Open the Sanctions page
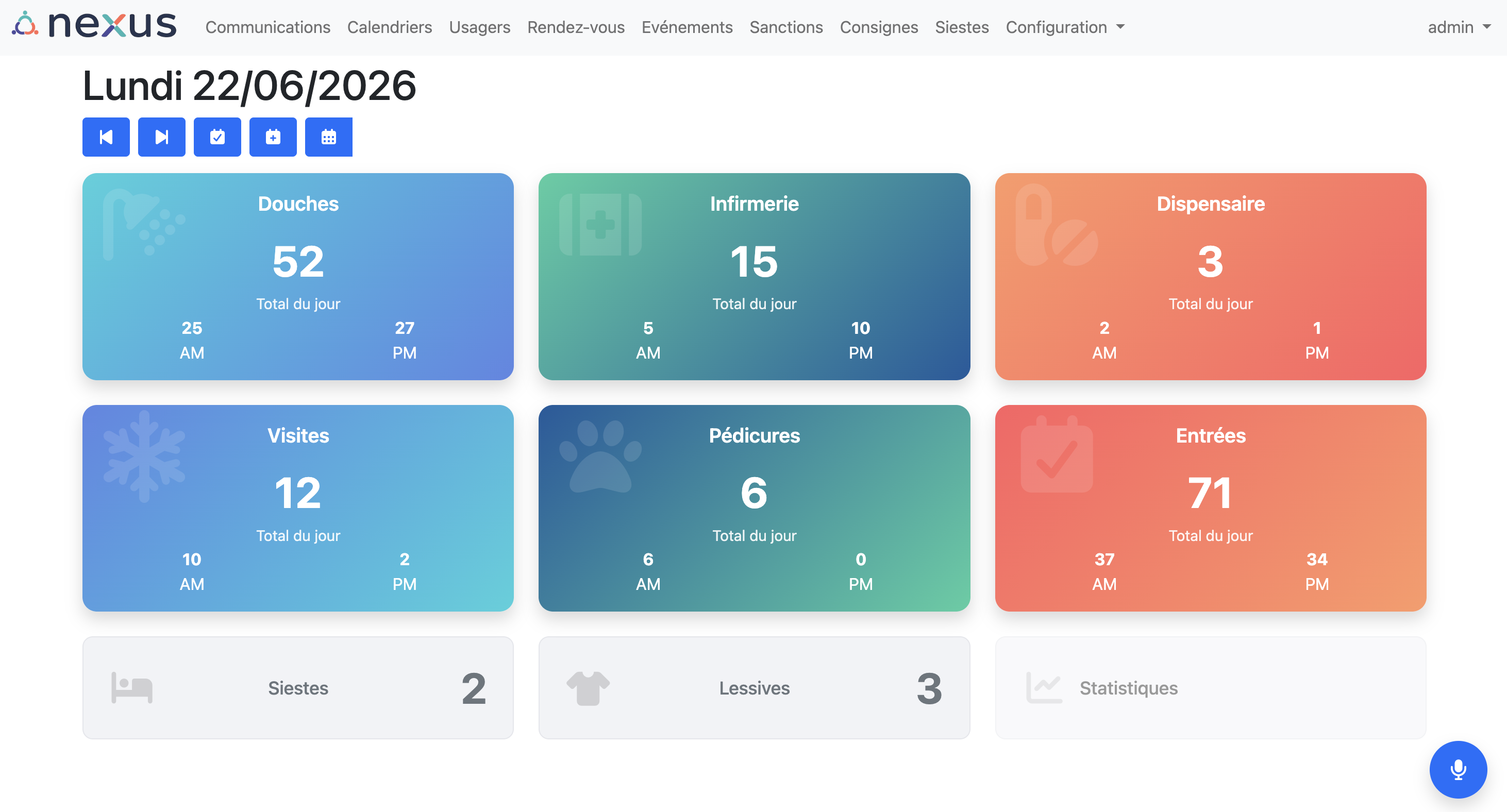The width and height of the screenshot is (1507, 812). pyautogui.click(x=786, y=27)
